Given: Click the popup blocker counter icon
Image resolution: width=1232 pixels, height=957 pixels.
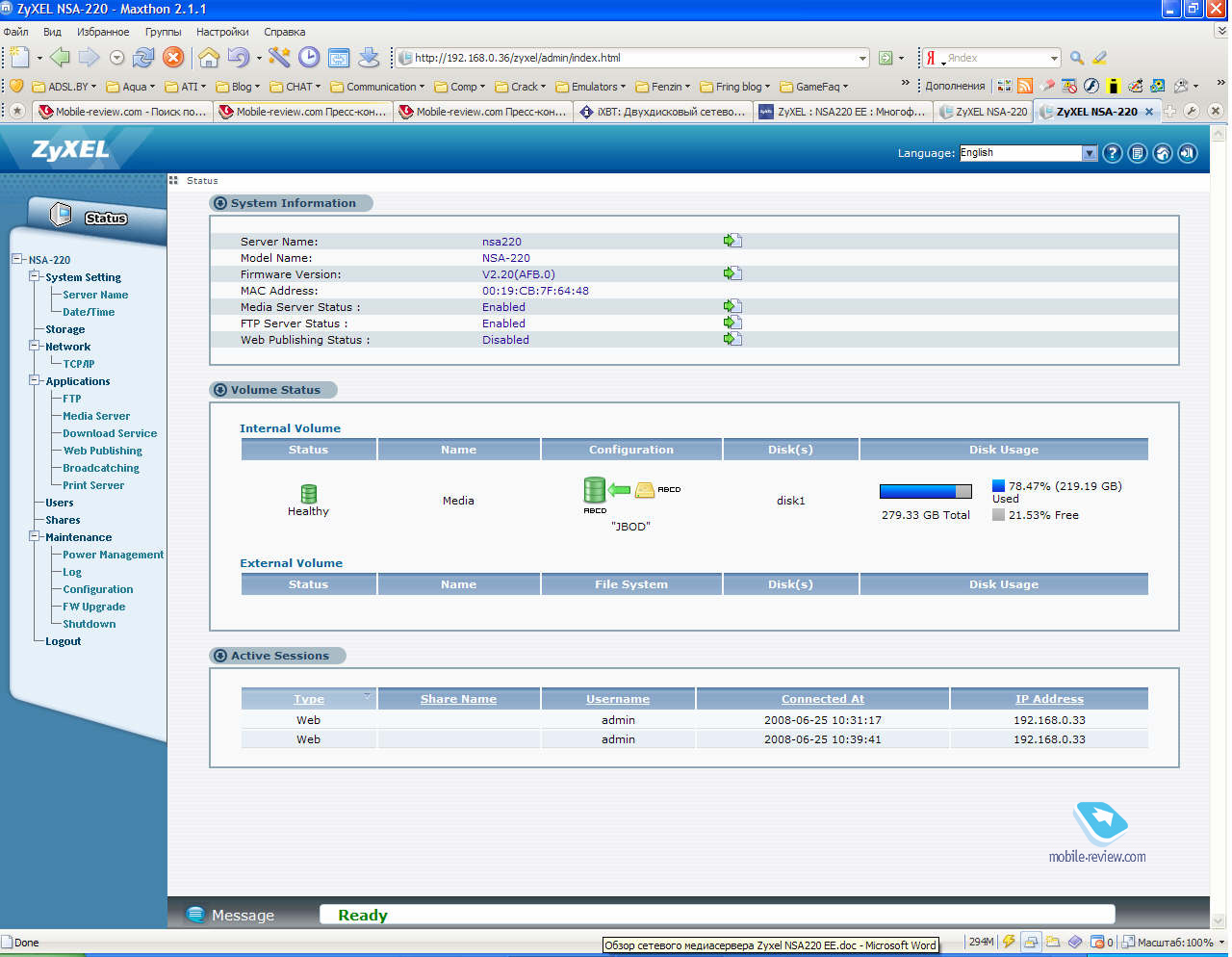Looking at the screenshot, I should pos(1101,943).
